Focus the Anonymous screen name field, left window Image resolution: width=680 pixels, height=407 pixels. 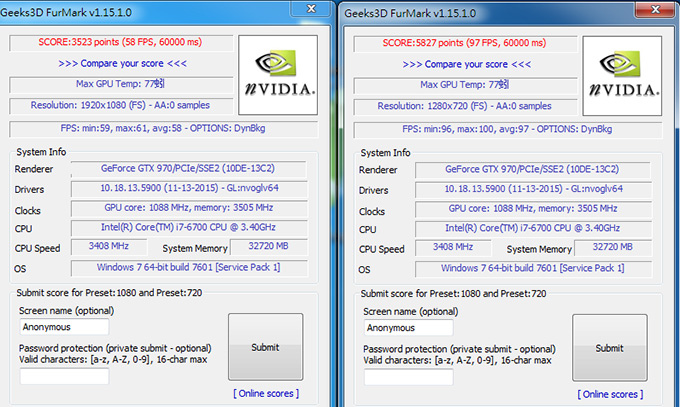pyautogui.click(x=64, y=327)
